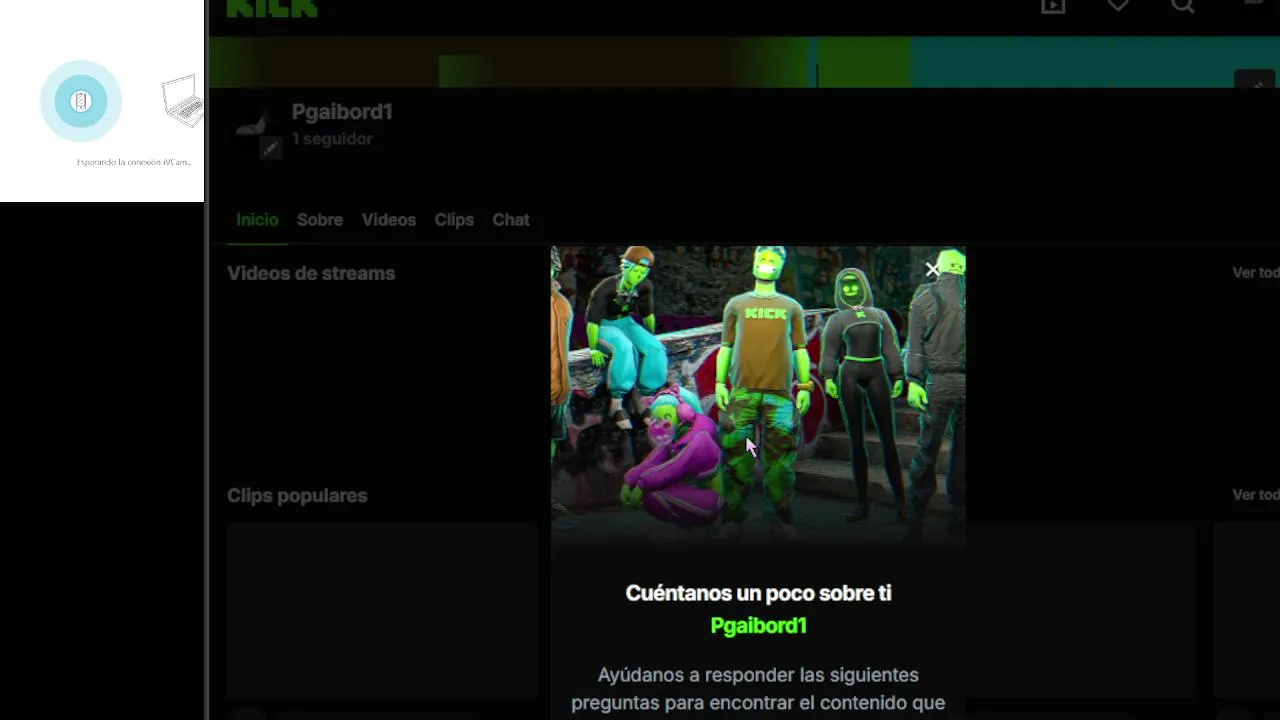Screen dimensions: 1280x720
Task: Open the heart favorites icon in header
Action: click(x=1118, y=6)
